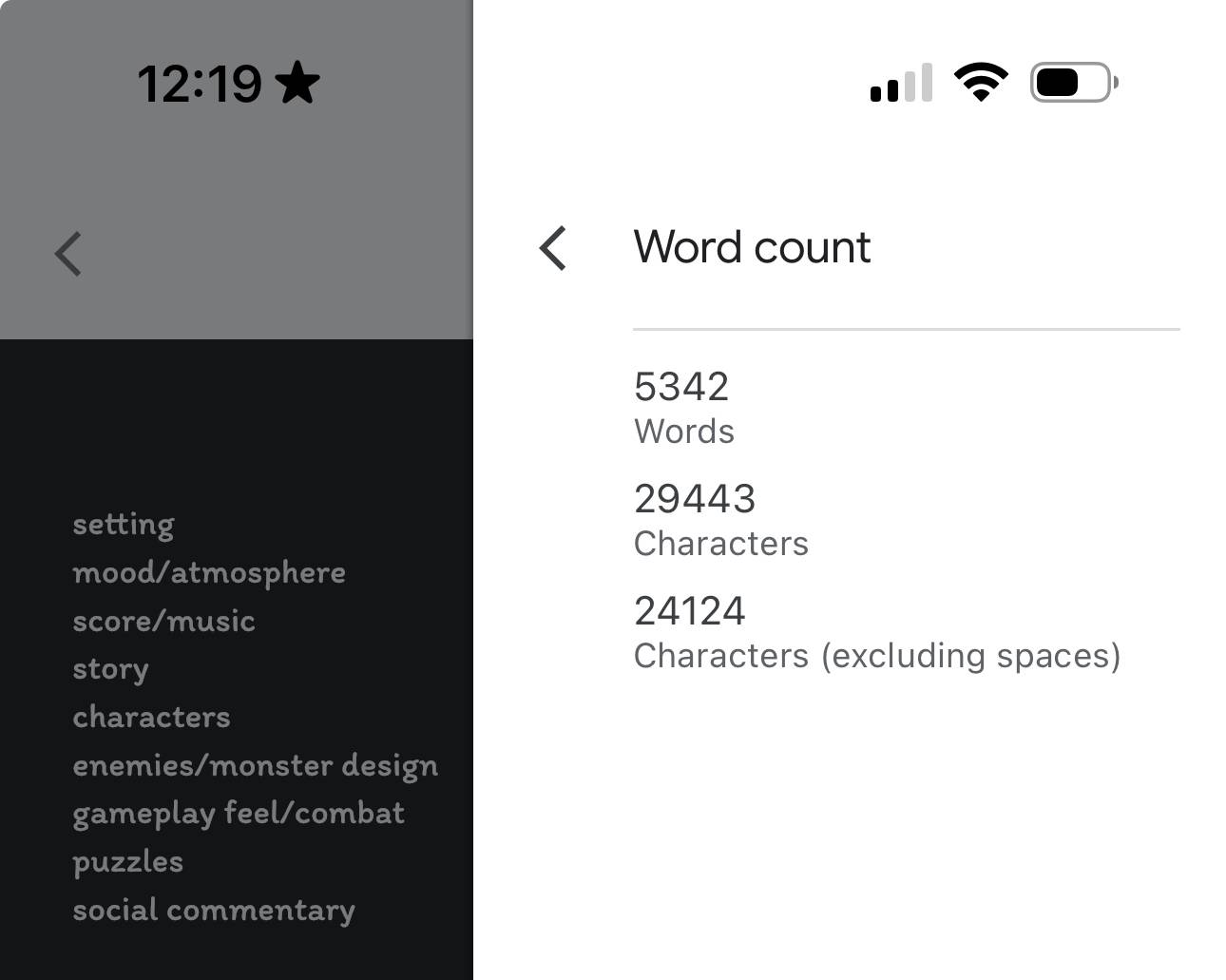Tap the 'gameplay feel/combat' line
1226x980 pixels.
[239, 814]
